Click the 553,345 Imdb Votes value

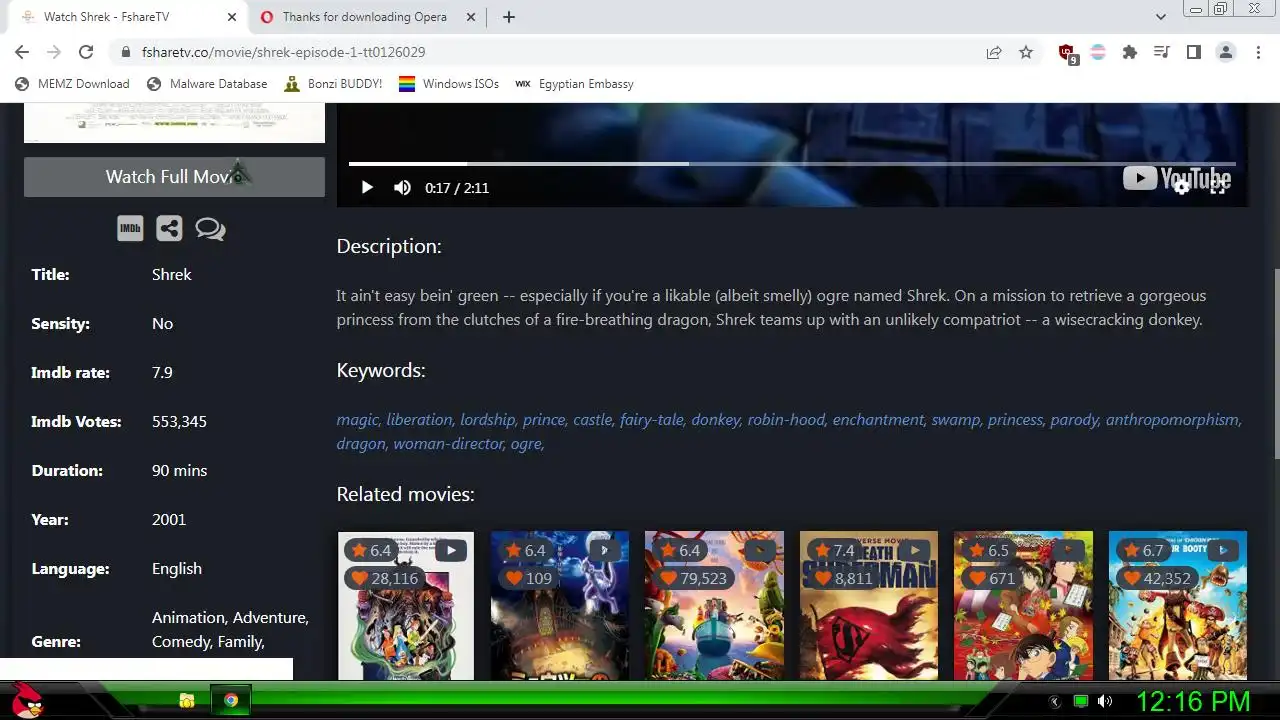[x=179, y=422]
